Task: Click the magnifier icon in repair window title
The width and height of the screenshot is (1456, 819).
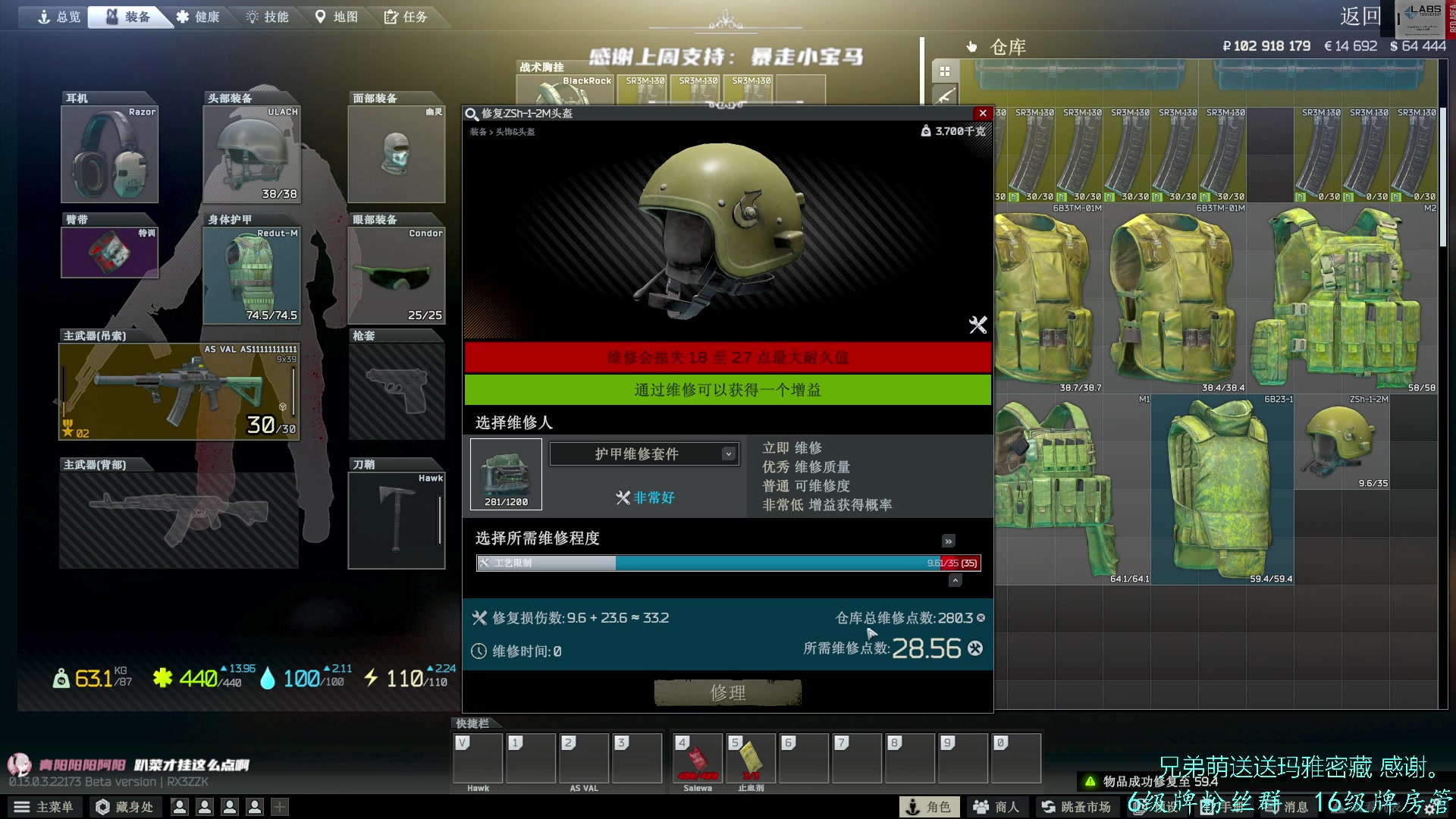Action: 472,114
